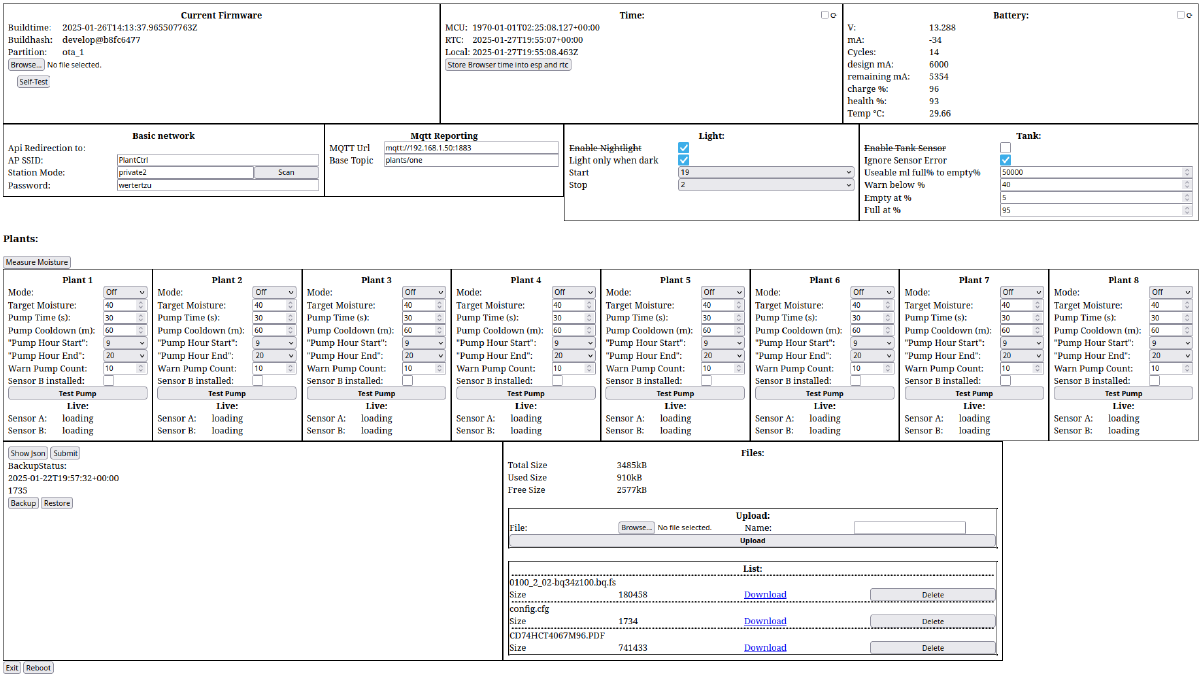Scan for WiFi networks
Screen dimensions: 1200x680
(285, 172)
